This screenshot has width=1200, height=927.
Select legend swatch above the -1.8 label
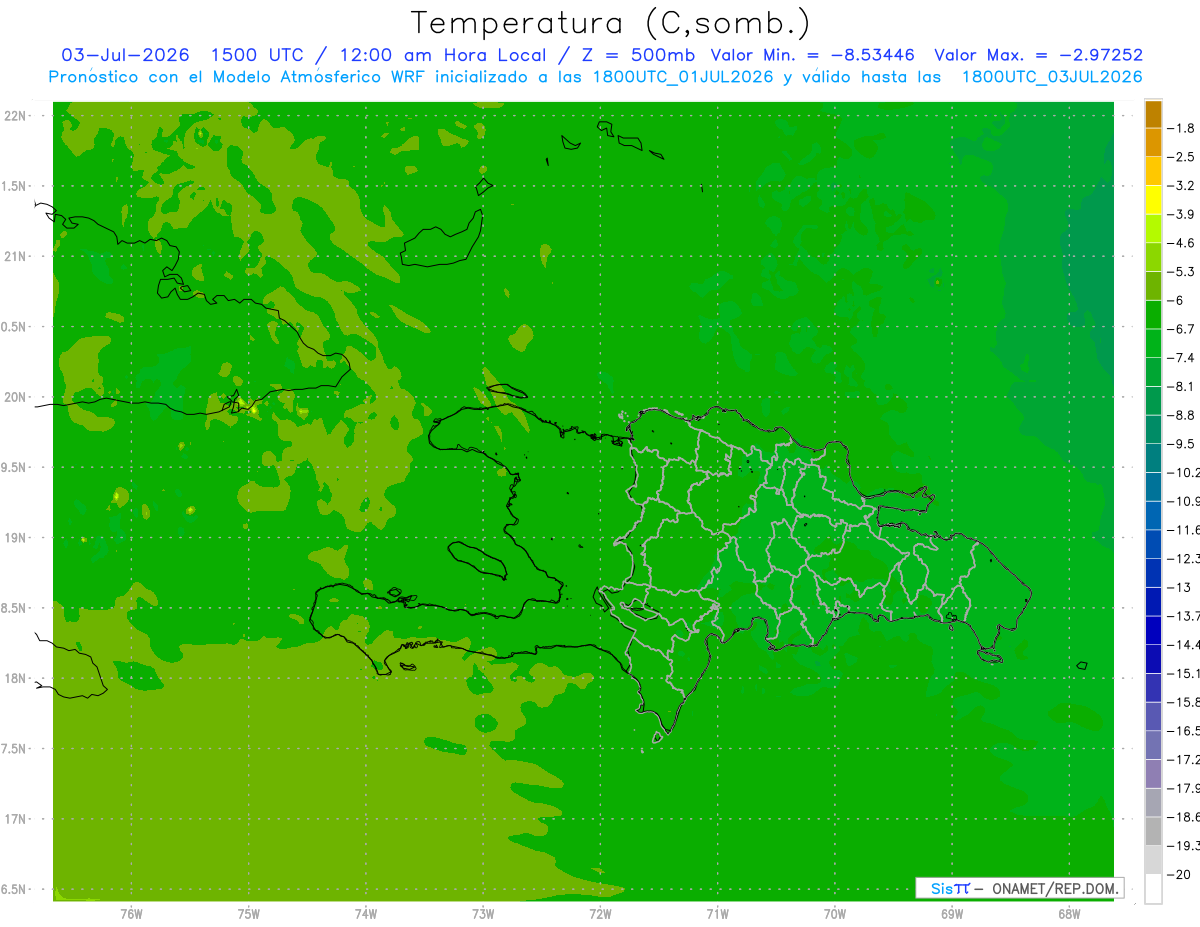click(1153, 114)
